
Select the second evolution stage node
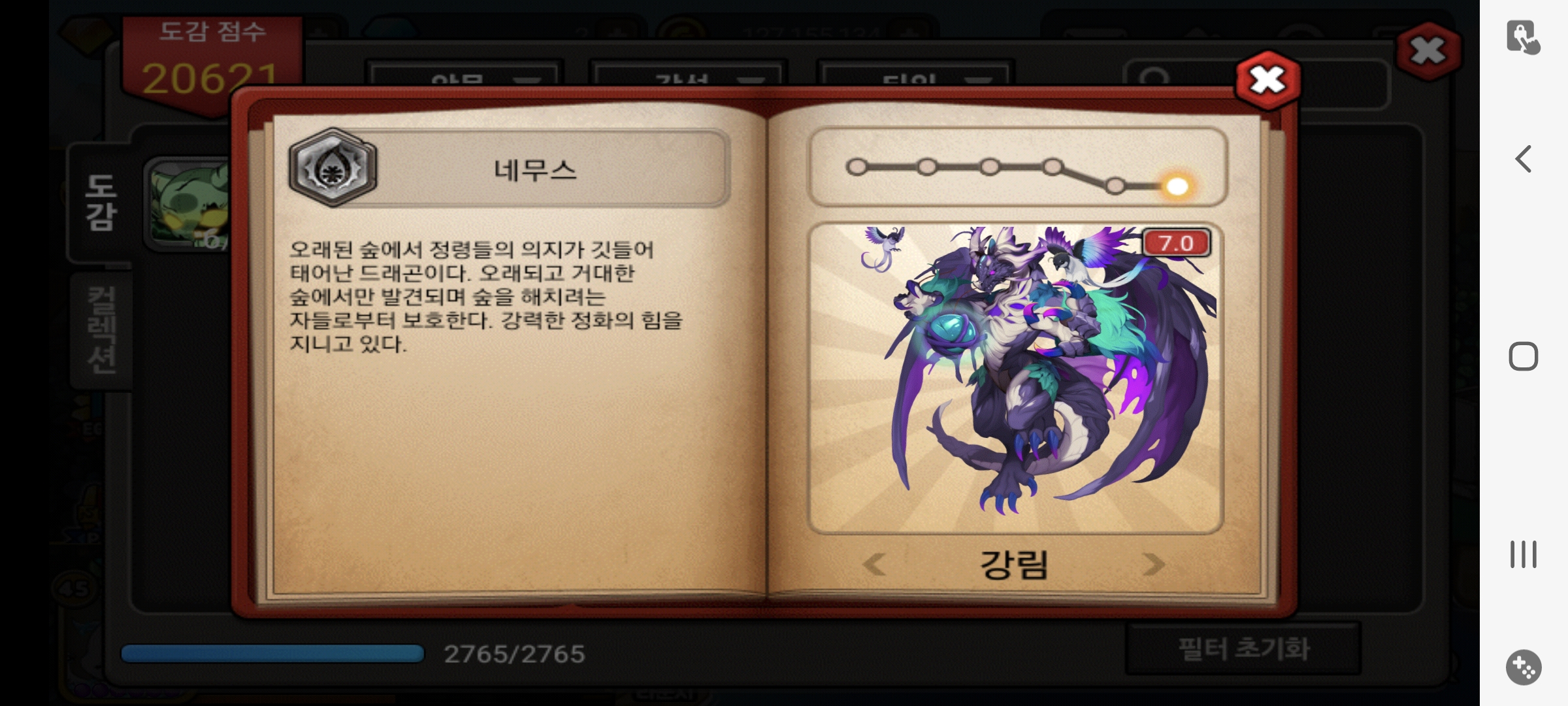pos(926,167)
